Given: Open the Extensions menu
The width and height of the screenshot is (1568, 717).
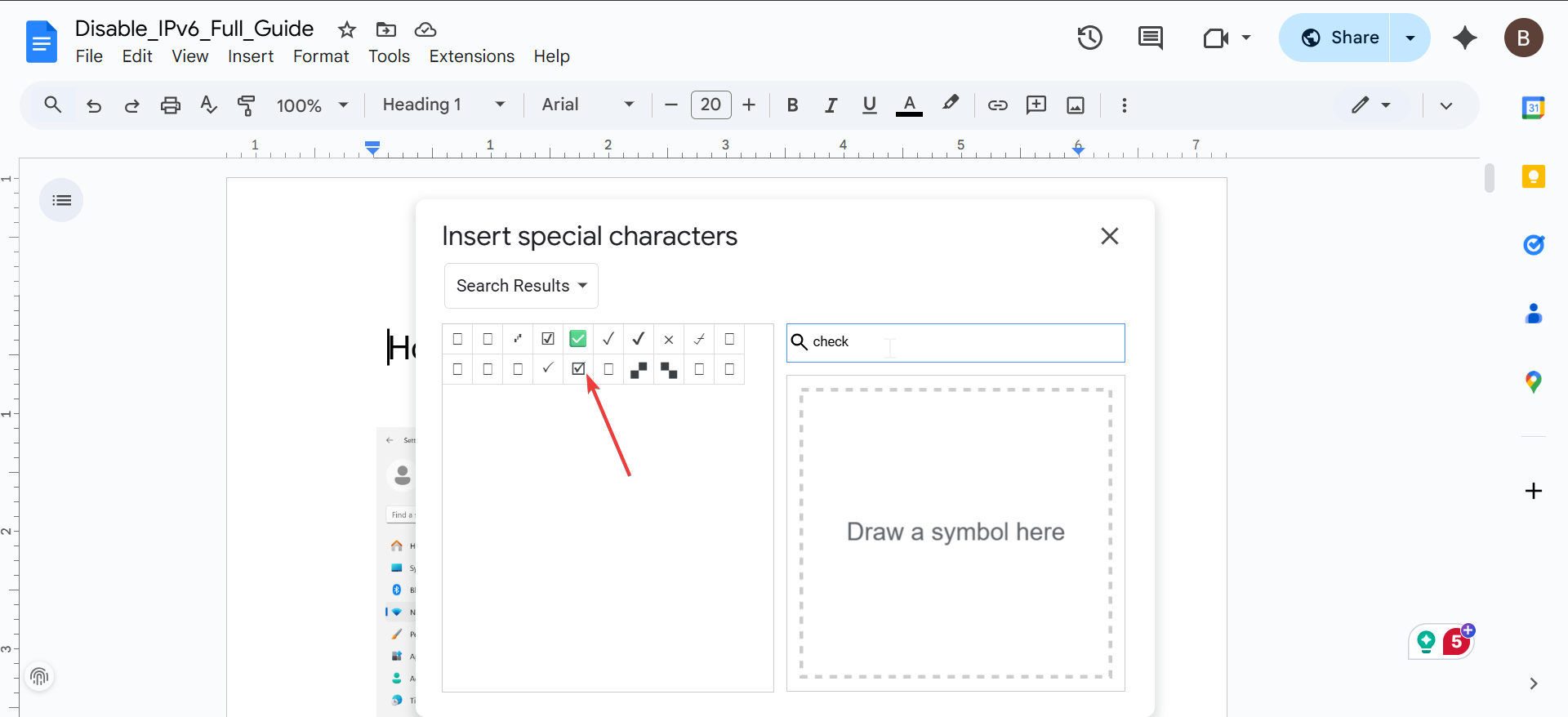Looking at the screenshot, I should pyautogui.click(x=471, y=56).
